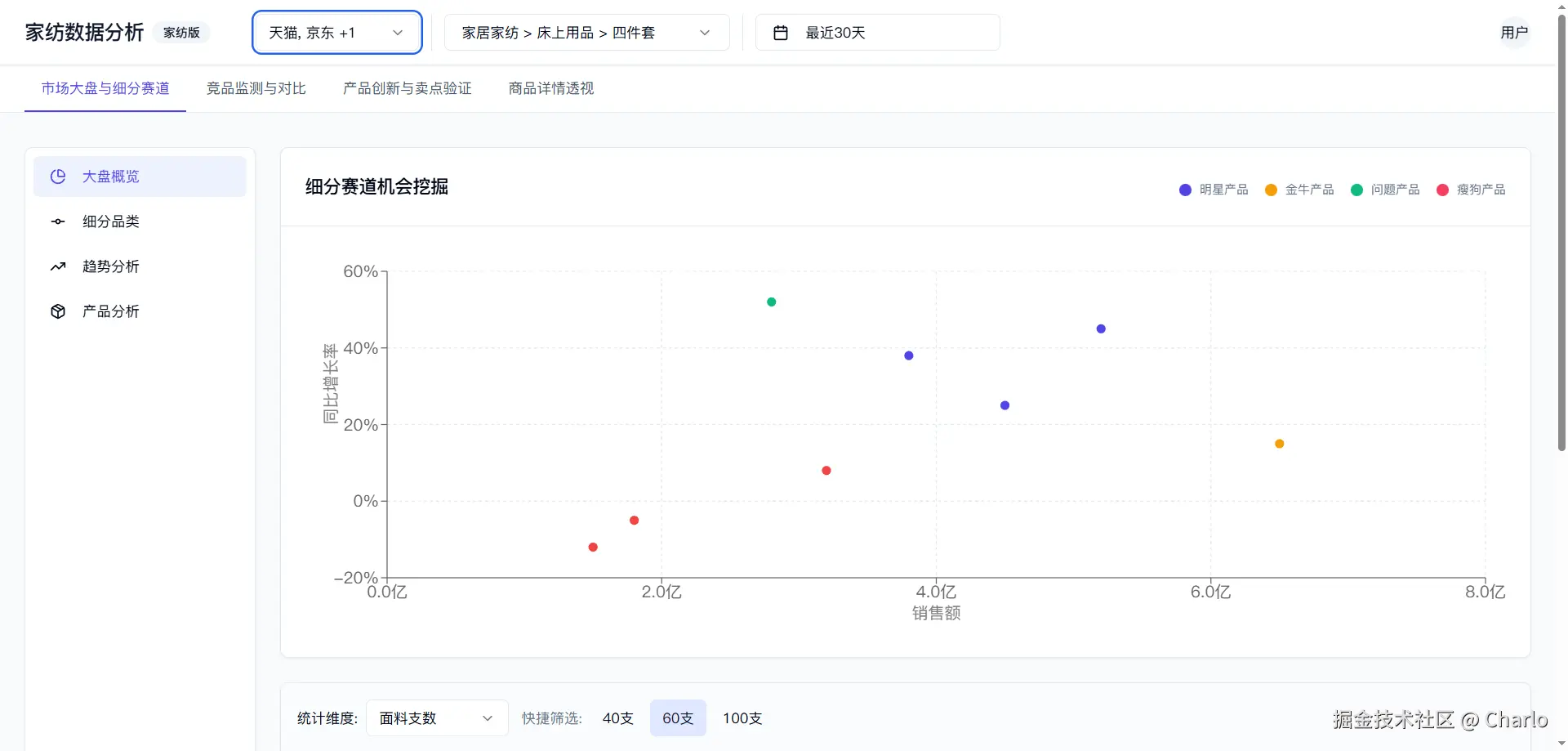Click the green 问题产品 scatter point

[x=772, y=302]
